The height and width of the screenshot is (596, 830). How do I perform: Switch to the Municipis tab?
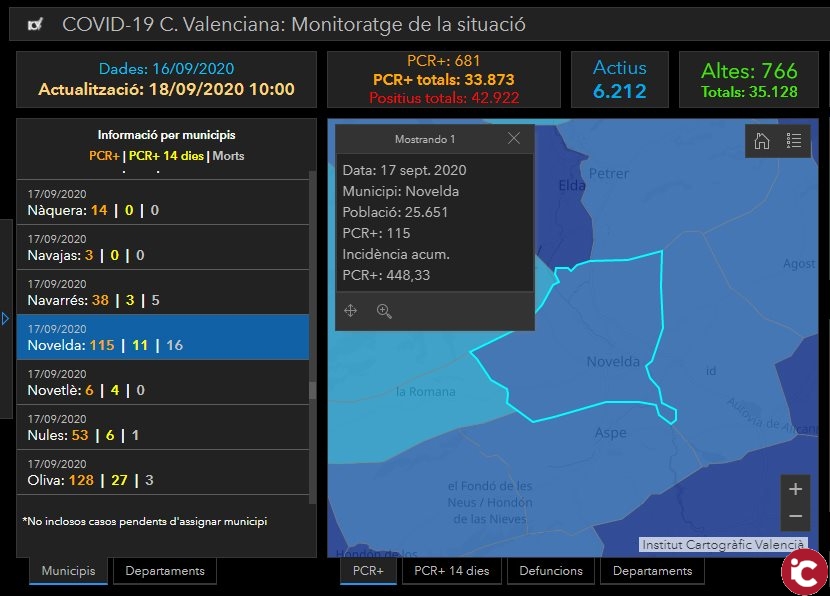coord(68,571)
